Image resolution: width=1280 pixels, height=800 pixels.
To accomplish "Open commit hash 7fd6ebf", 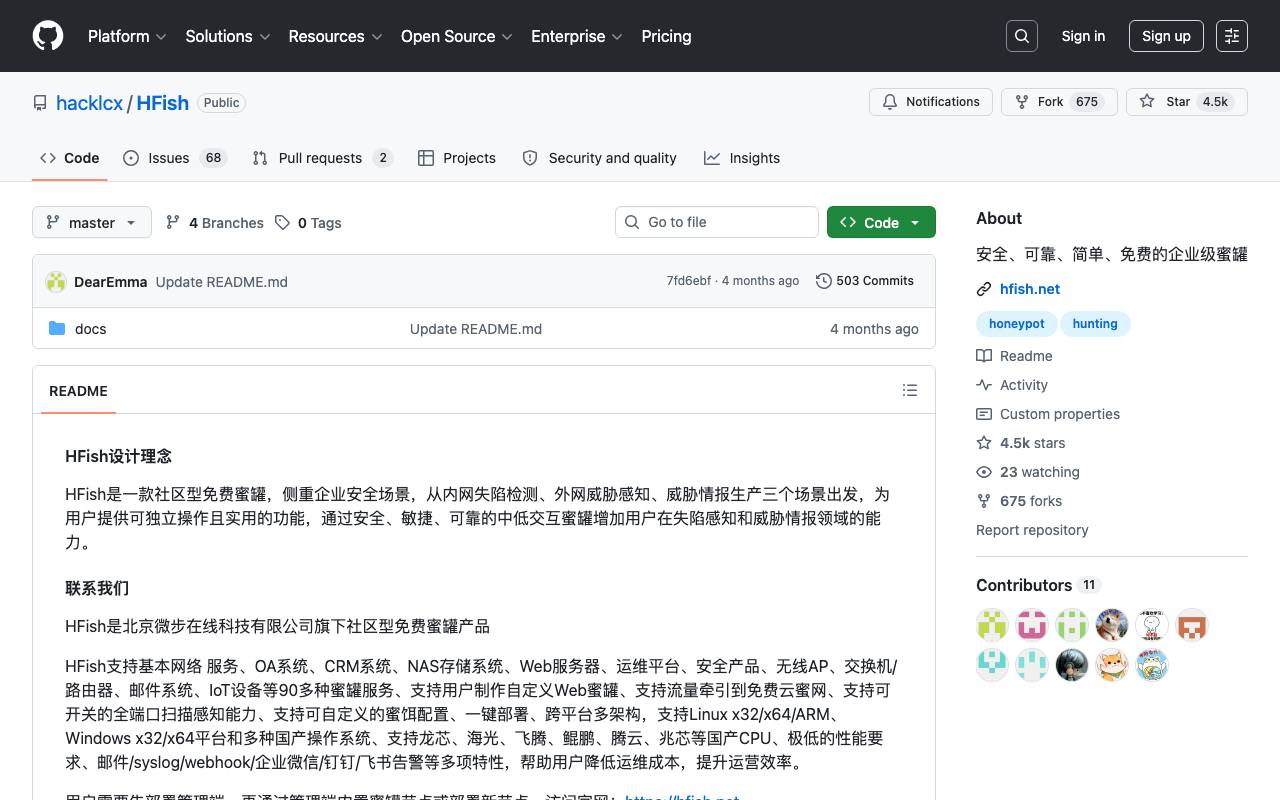I will click(689, 281).
